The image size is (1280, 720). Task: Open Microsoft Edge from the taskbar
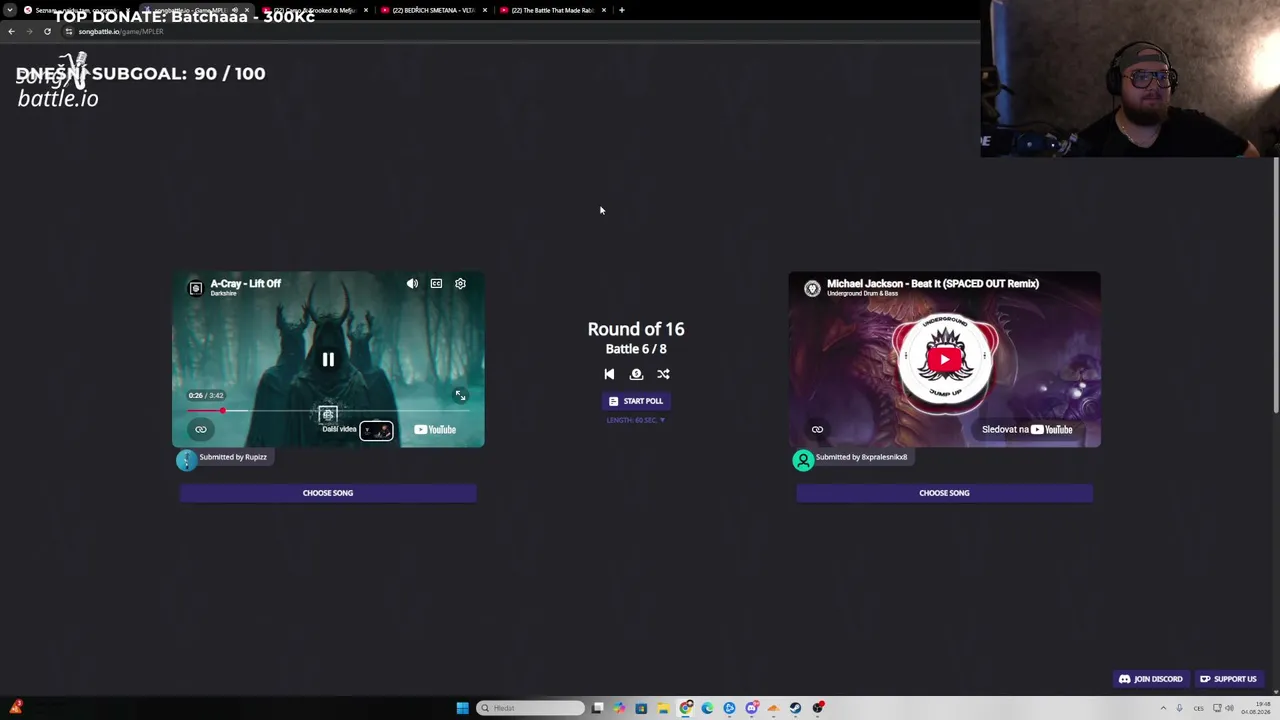click(x=707, y=708)
